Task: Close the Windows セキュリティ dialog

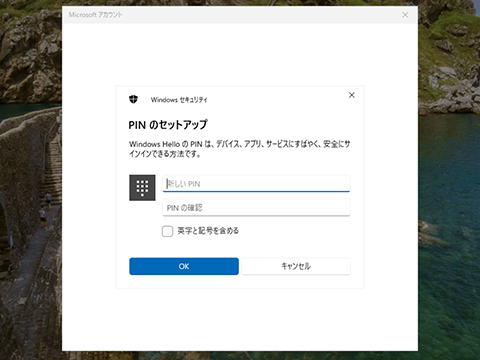Action: click(352, 95)
